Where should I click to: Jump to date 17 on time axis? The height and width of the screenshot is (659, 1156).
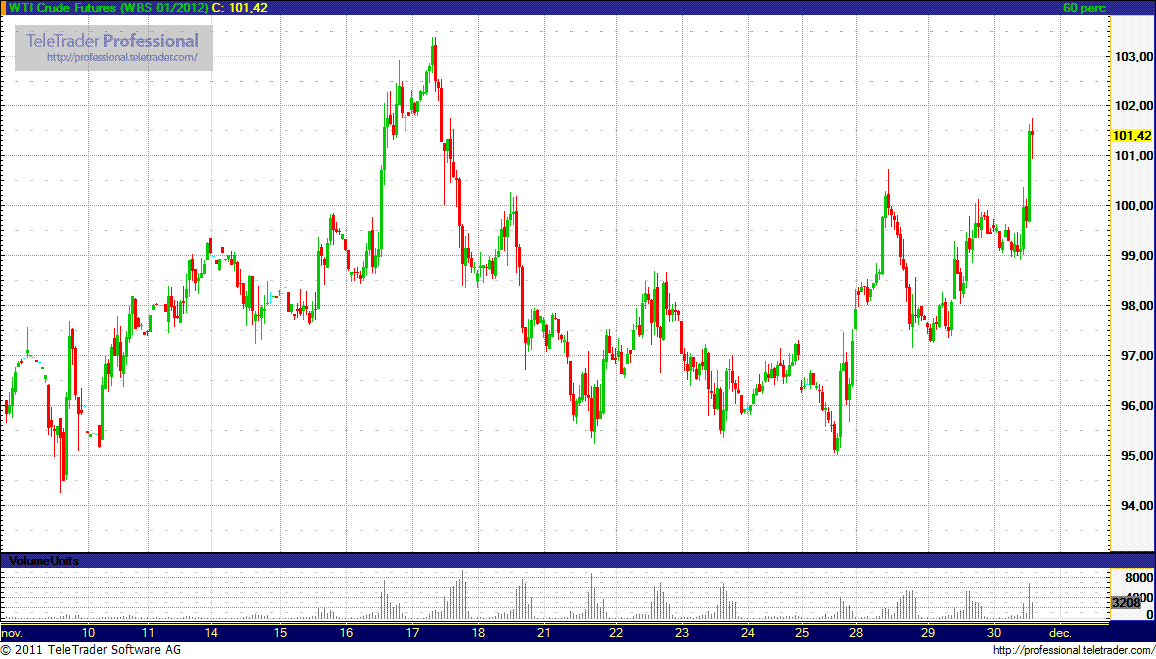412,633
